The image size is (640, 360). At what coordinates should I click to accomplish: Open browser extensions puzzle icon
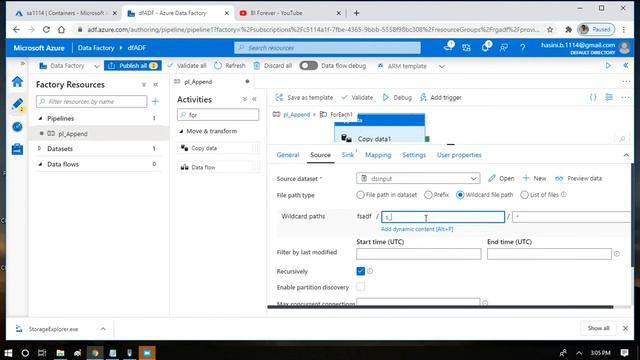568,29
